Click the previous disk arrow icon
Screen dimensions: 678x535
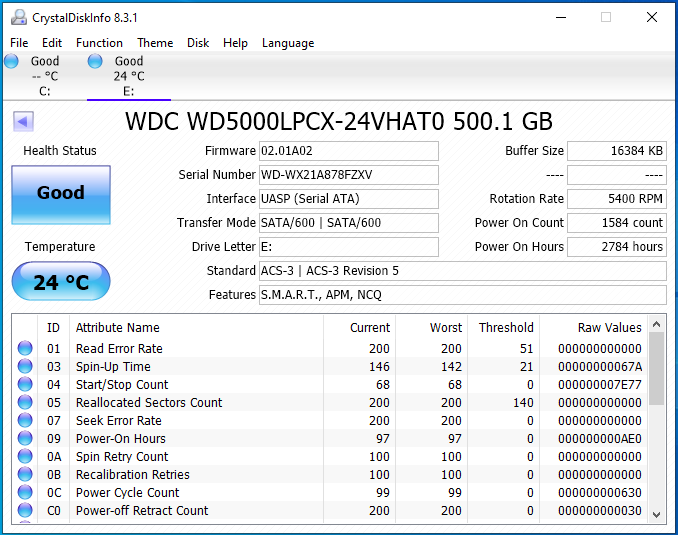(x=23, y=122)
